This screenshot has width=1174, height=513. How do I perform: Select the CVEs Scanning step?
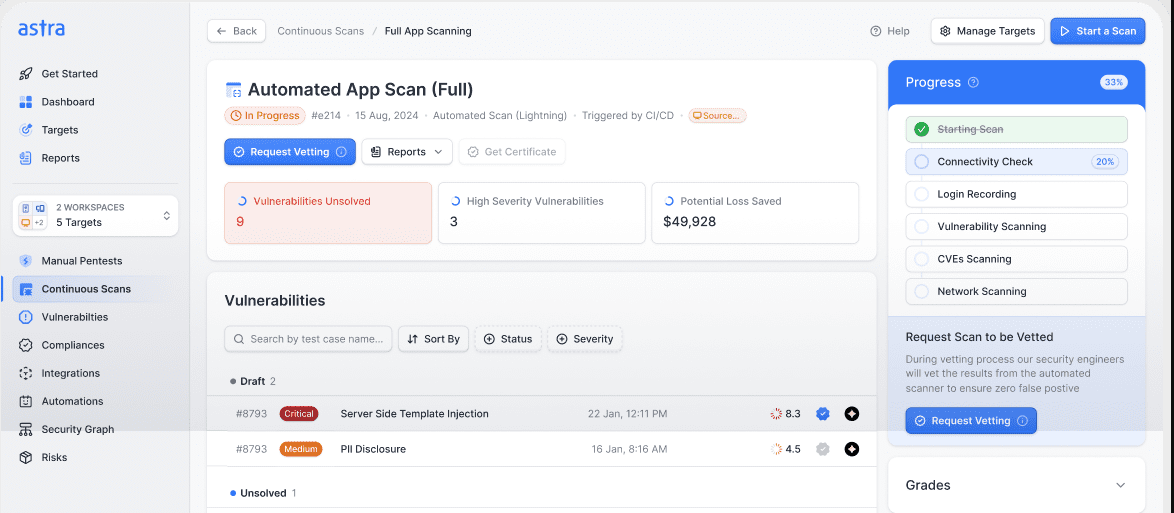tap(1016, 259)
